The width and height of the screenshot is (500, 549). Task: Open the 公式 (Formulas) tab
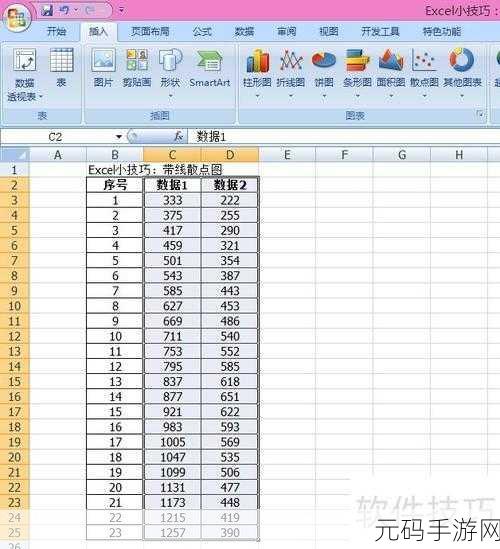(202, 32)
